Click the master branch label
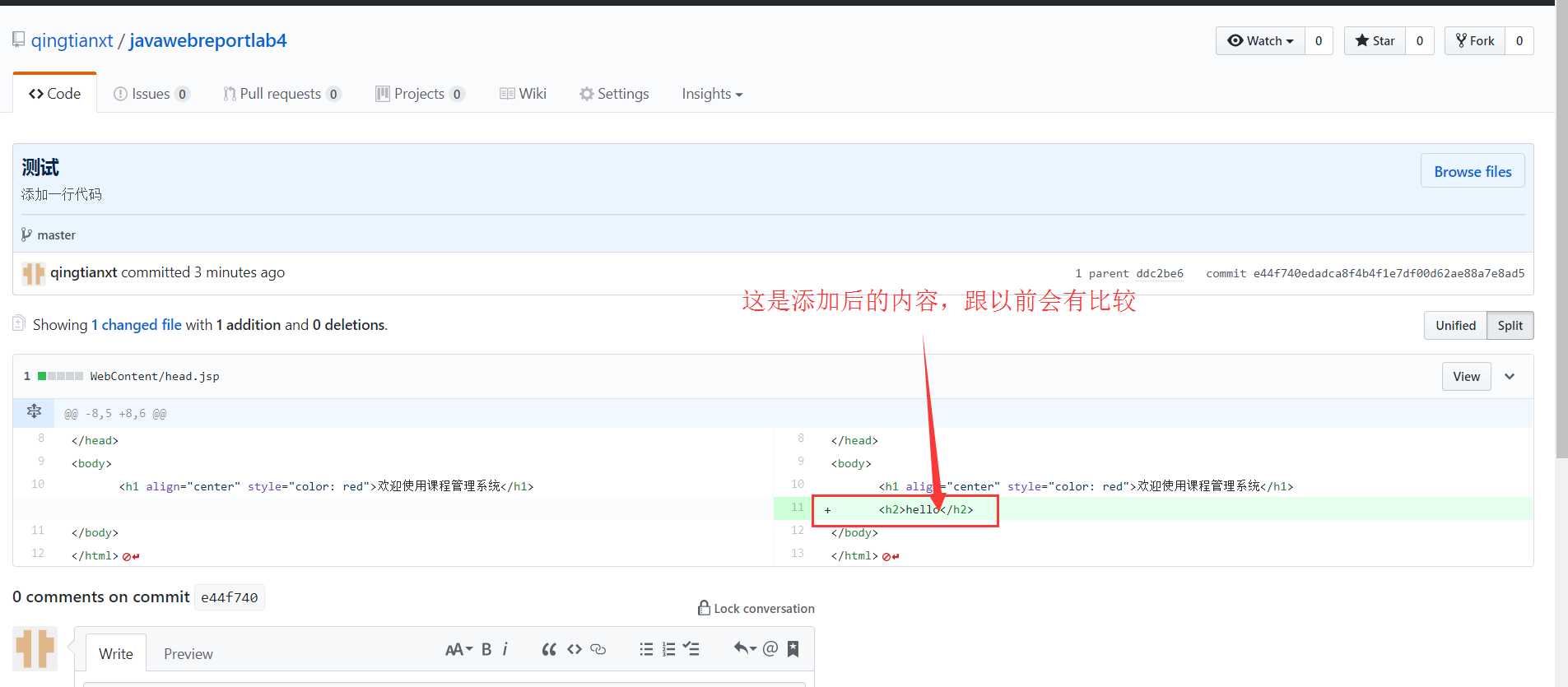Screen dimensions: 1568x687 click(56, 235)
